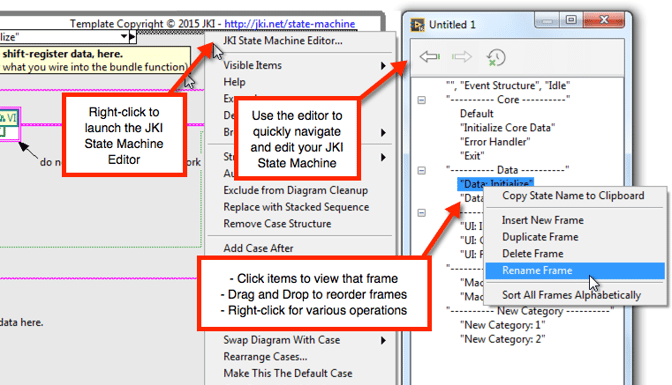
Task: Select "New Category: 2" in tree
Action: coord(503,339)
